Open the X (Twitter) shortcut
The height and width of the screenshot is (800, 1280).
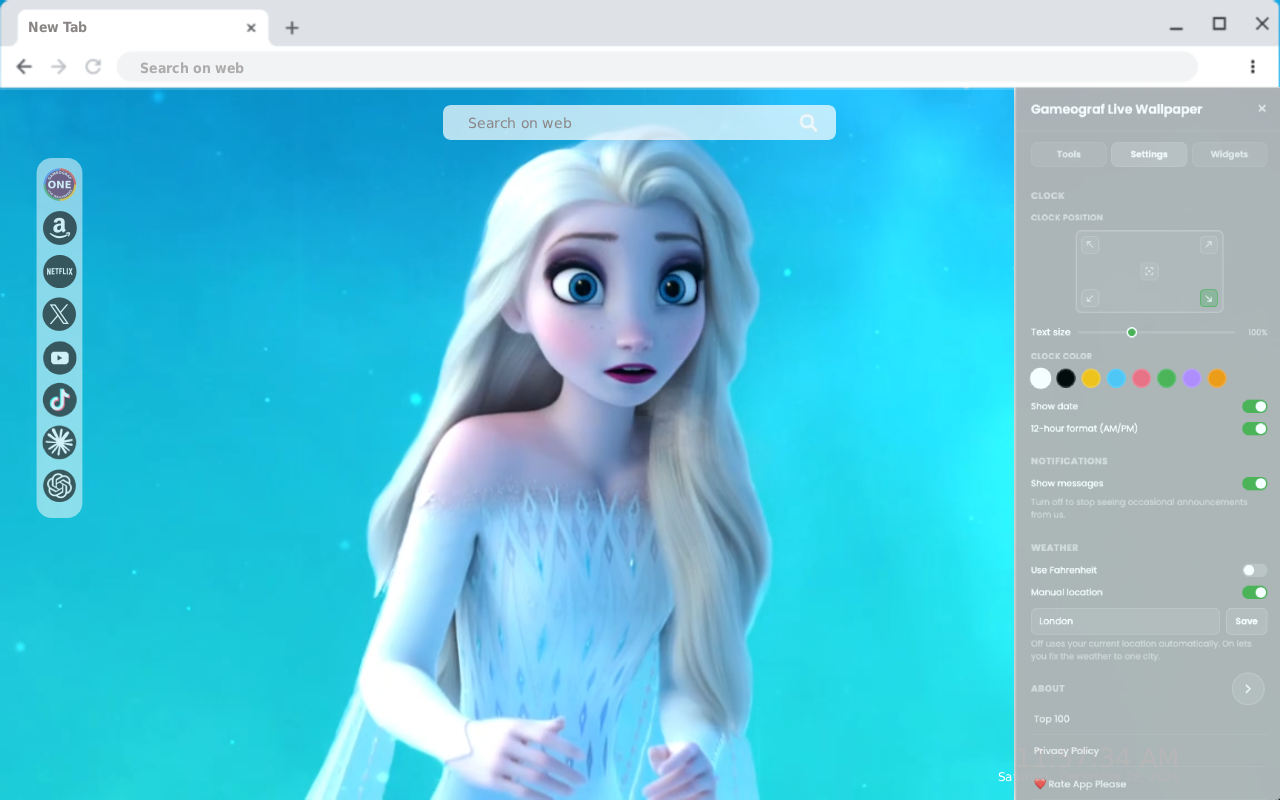tap(59, 314)
